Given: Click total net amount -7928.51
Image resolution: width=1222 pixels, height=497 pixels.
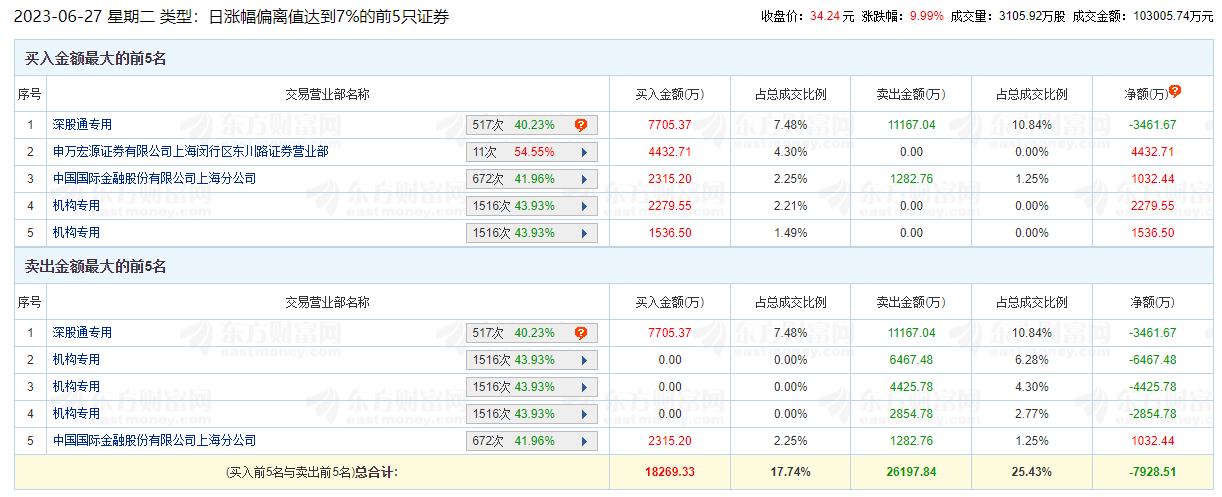Looking at the screenshot, I should point(1150,471).
